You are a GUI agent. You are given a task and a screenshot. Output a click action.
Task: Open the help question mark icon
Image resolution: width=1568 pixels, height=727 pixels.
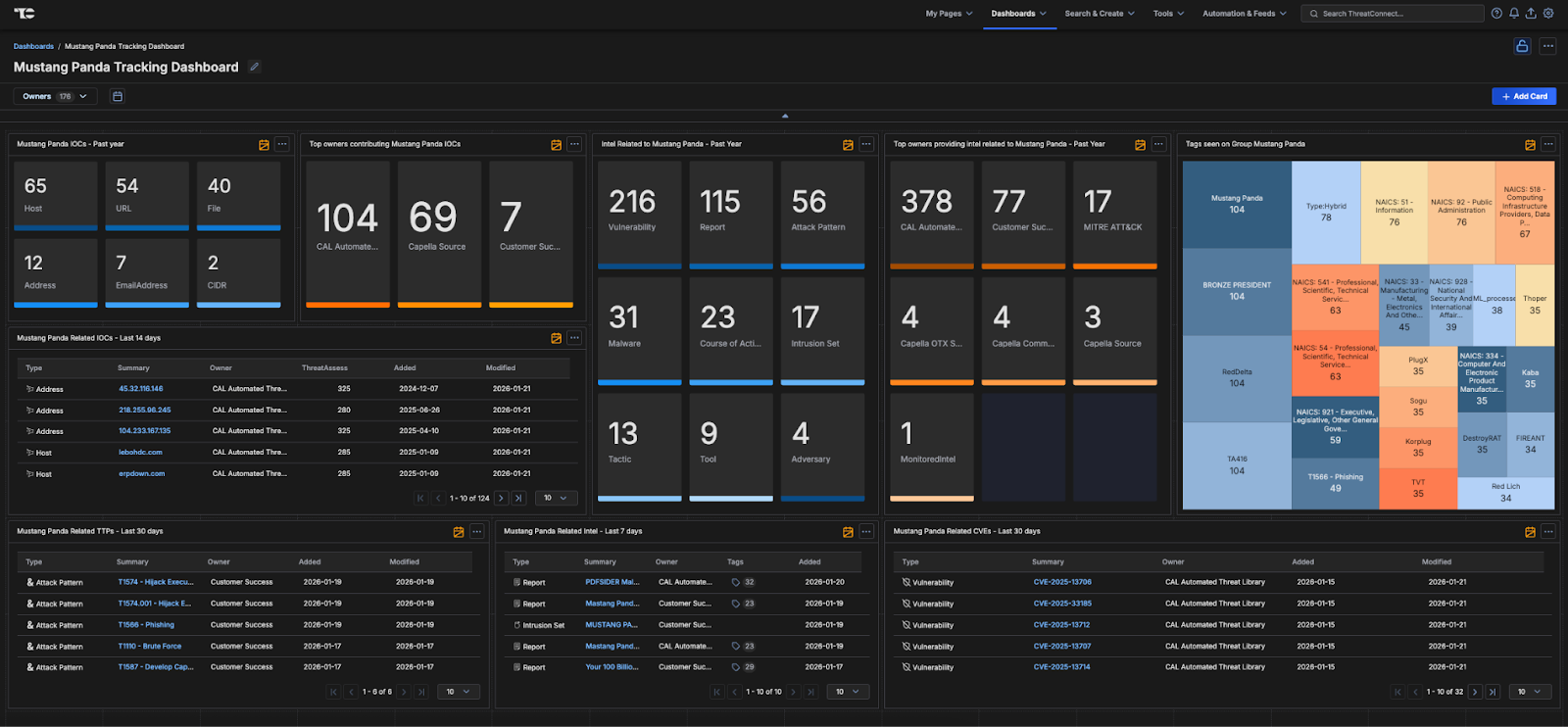(x=1496, y=14)
